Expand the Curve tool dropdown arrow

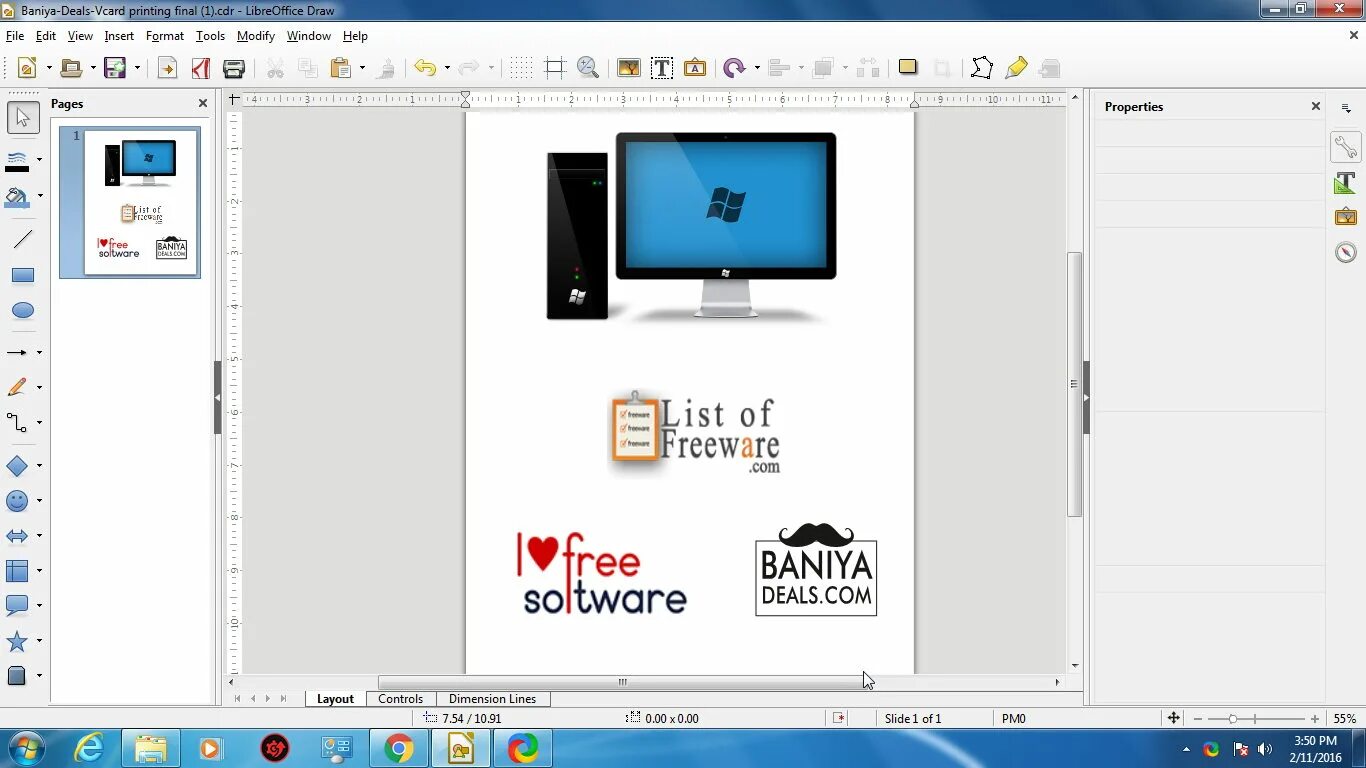click(39, 388)
